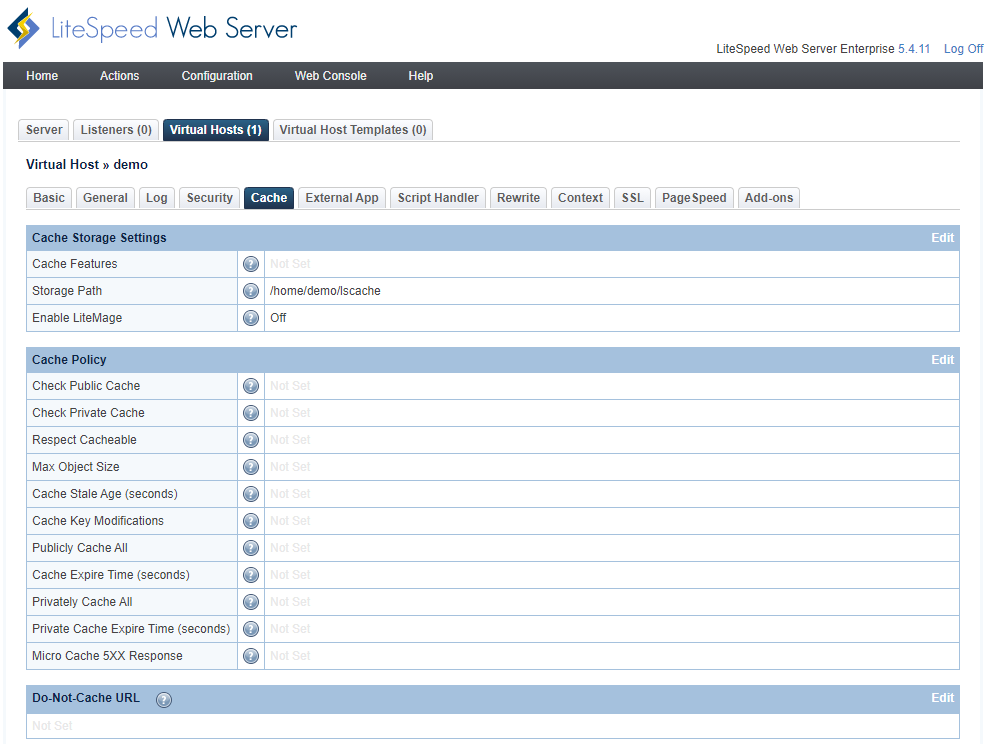Edit the Do-Not-Cache URL section
988x744 pixels.
click(943, 698)
